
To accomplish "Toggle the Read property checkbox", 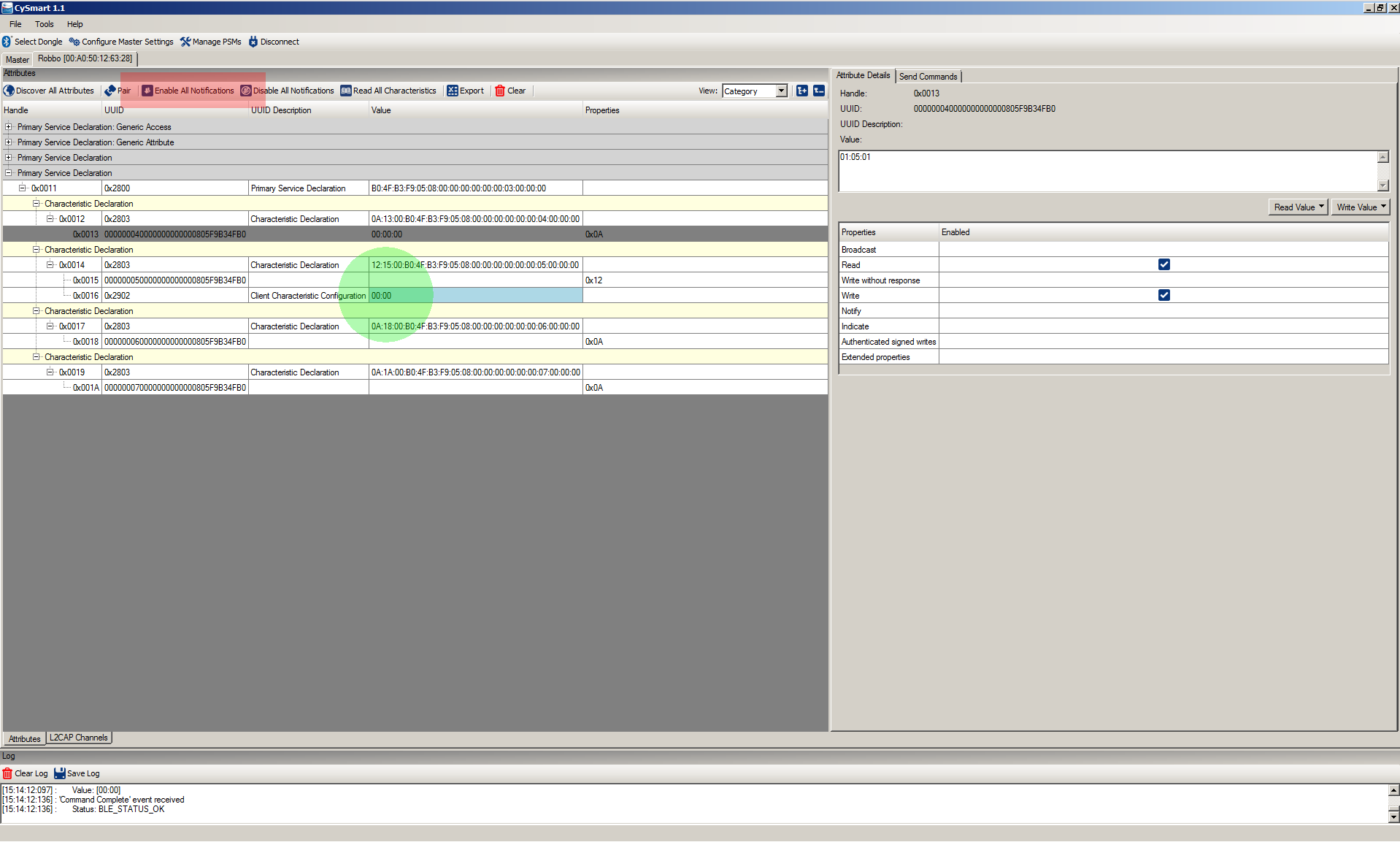I will point(1164,264).
